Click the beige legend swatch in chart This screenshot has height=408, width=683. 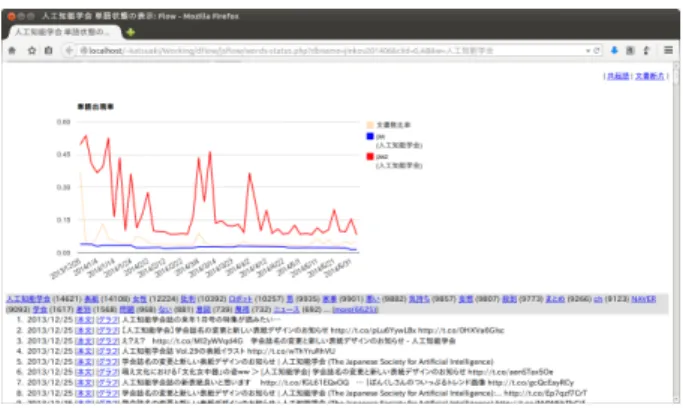tap(370, 125)
